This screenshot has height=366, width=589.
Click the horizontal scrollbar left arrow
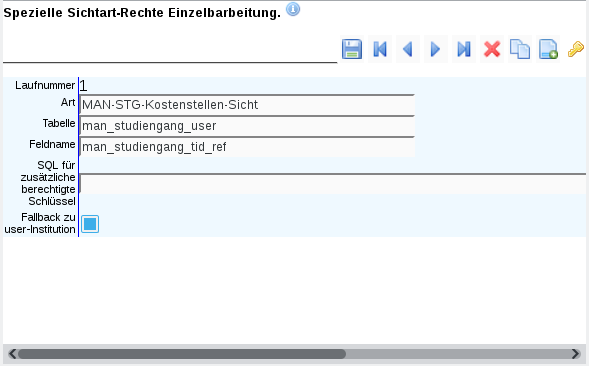12,354
